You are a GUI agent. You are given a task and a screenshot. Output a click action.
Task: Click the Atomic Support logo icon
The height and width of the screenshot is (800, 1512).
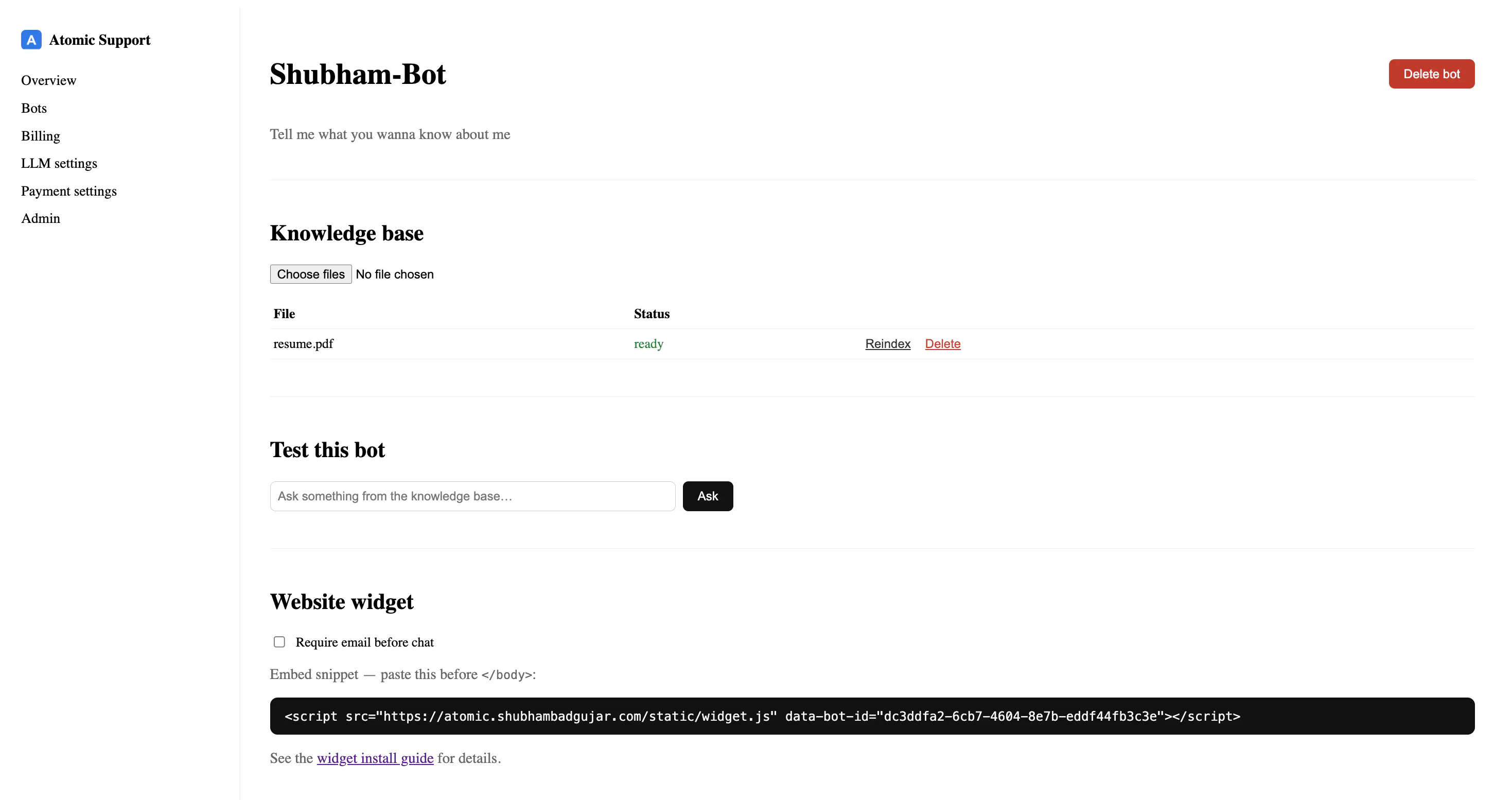click(x=31, y=40)
